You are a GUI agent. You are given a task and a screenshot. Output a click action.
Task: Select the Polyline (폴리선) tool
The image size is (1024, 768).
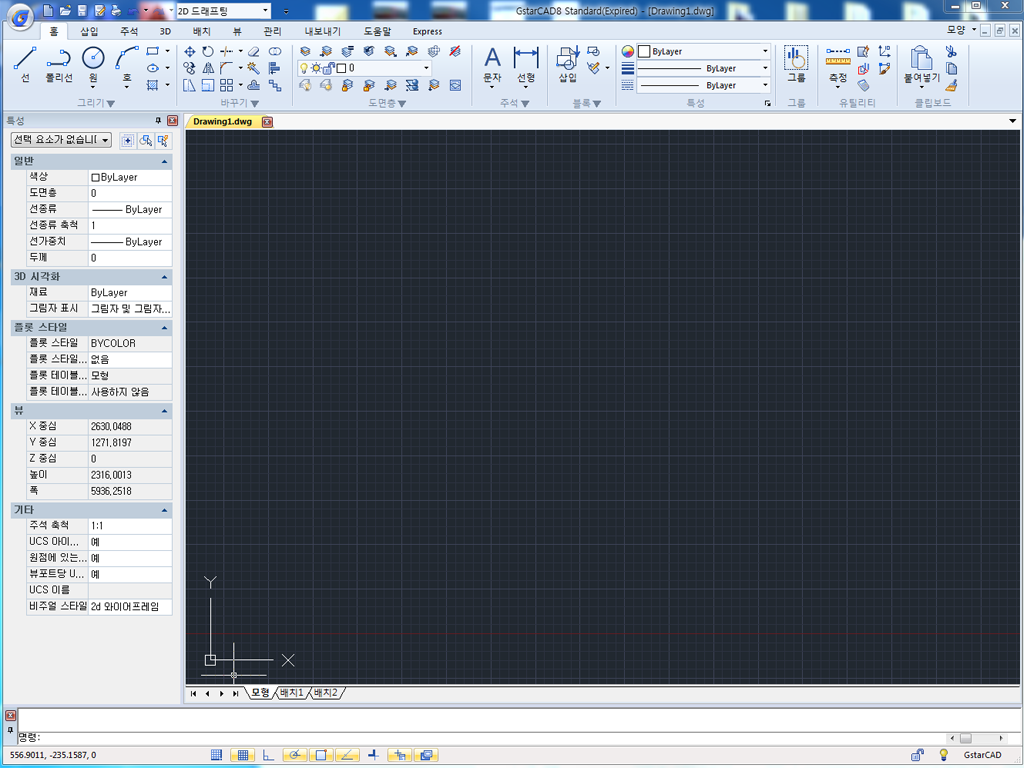[x=59, y=64]
